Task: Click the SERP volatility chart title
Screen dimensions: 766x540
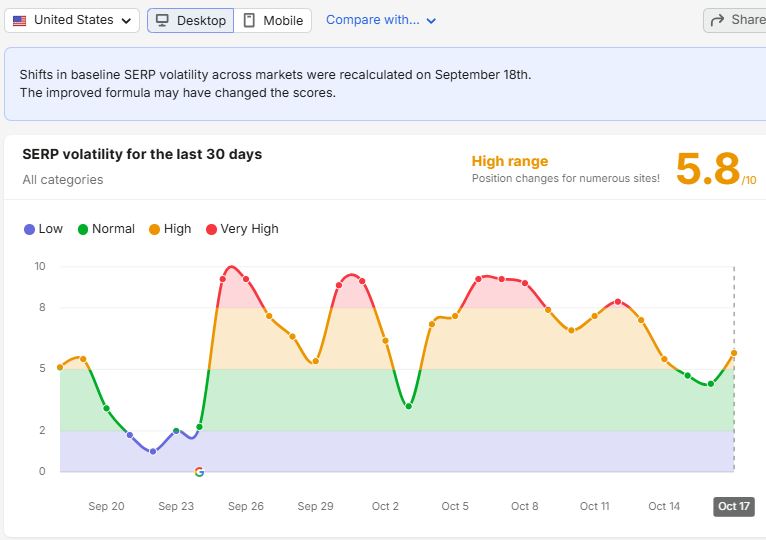Action: click(142, 154)
